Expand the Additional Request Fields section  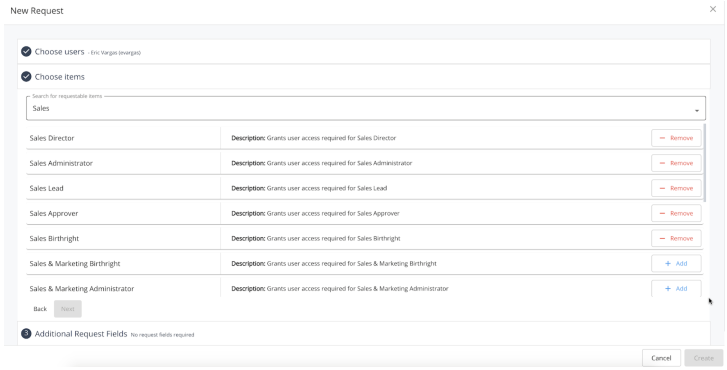(x=364, y=333)
